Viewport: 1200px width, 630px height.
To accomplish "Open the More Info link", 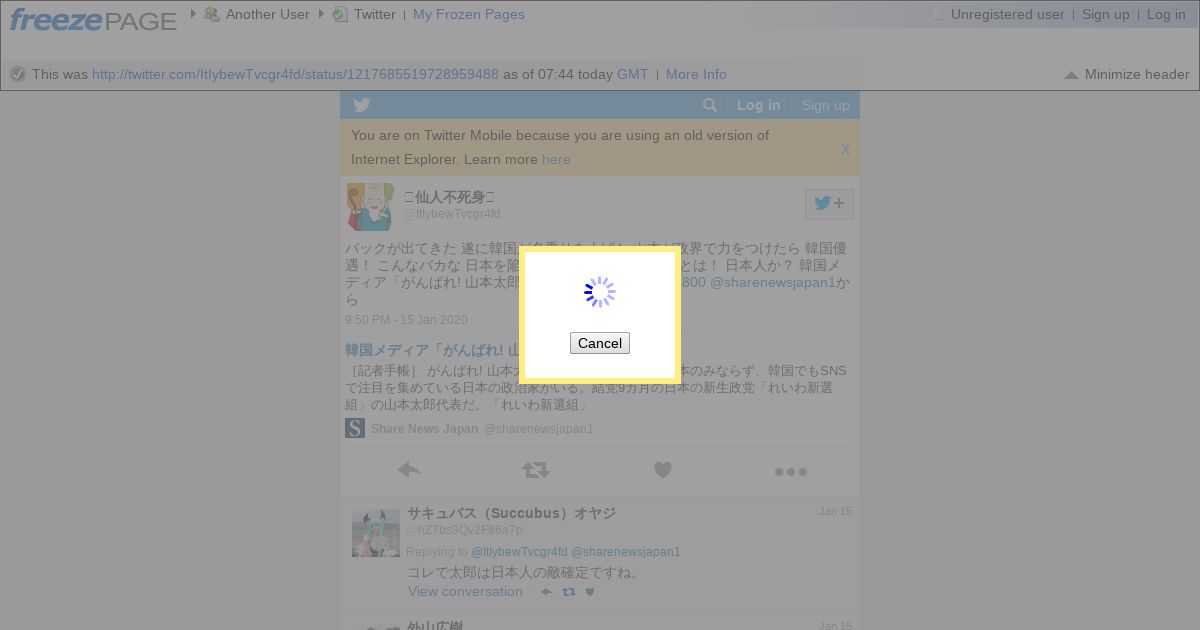I will pyautogui.click(x=696, y=74).
